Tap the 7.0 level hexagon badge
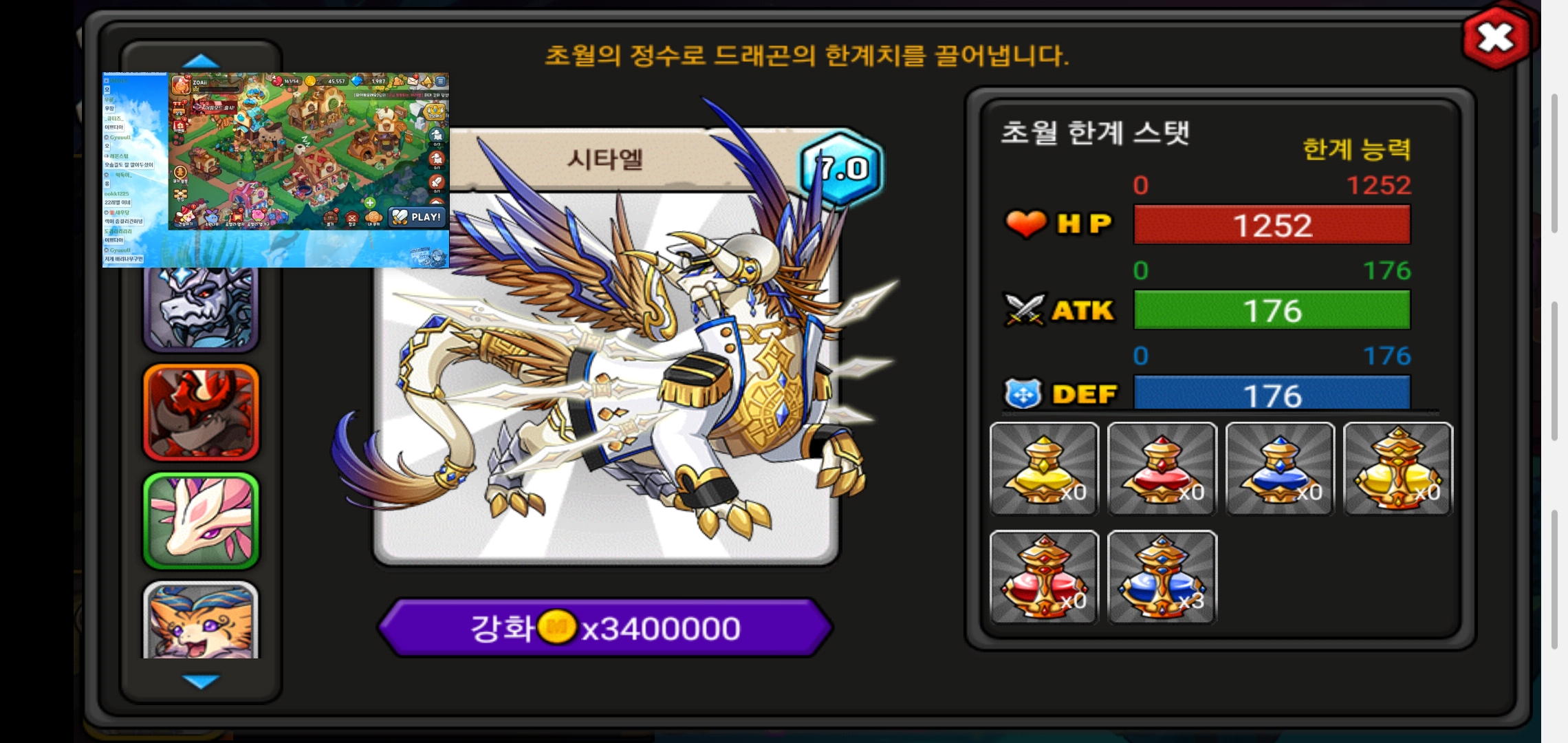1568x743 pixels. pyautogui.click(x=842, y=168)
